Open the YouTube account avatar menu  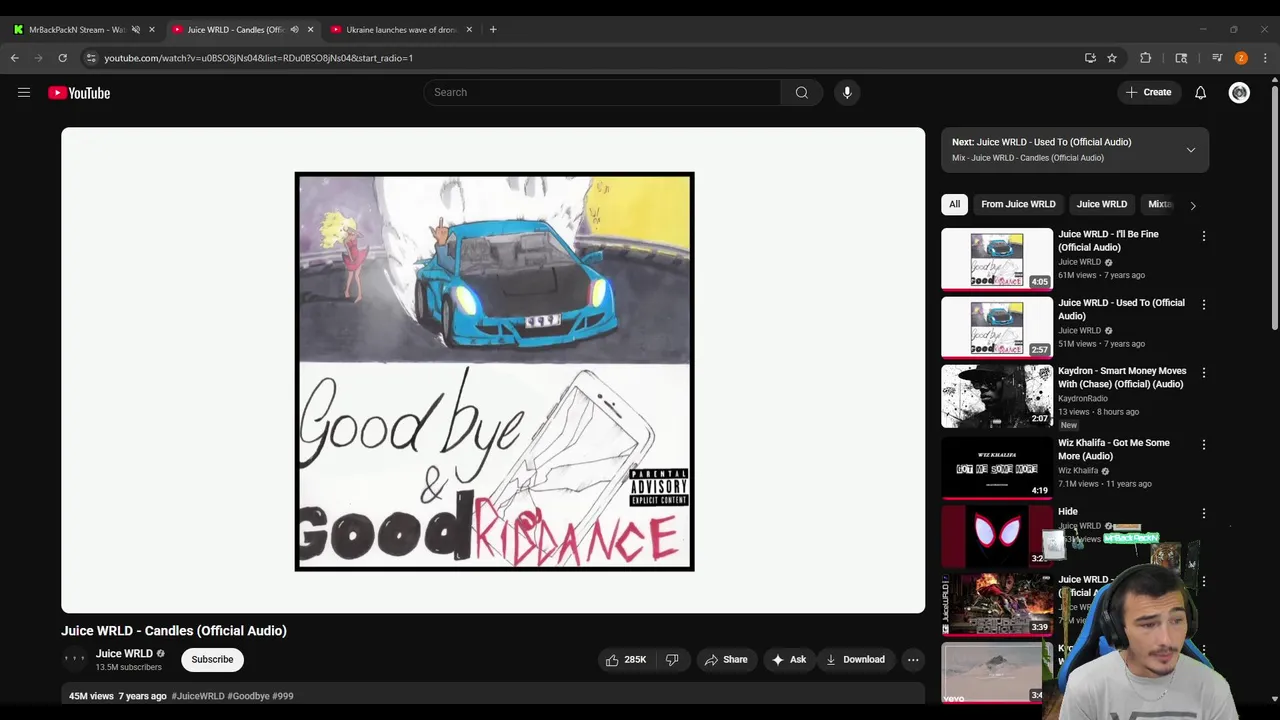tap(1239, 93)
